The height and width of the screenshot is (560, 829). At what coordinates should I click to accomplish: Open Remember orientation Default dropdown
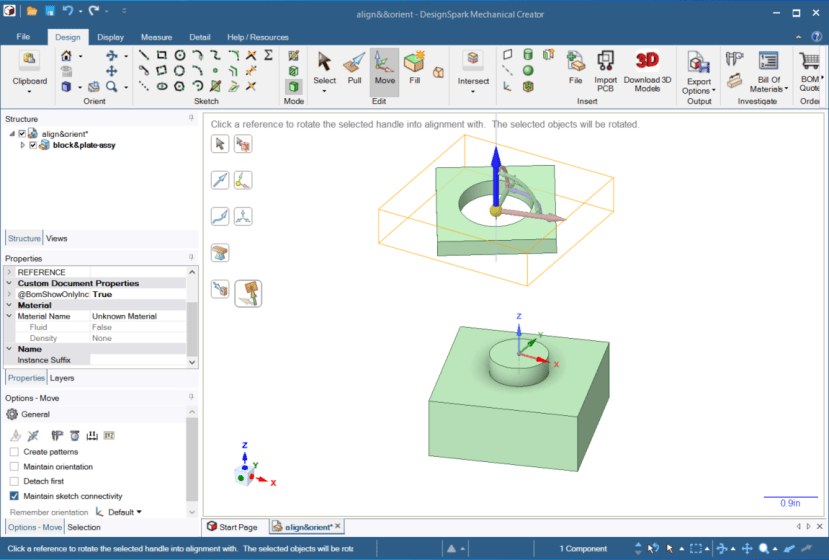(x=125, y=512)
